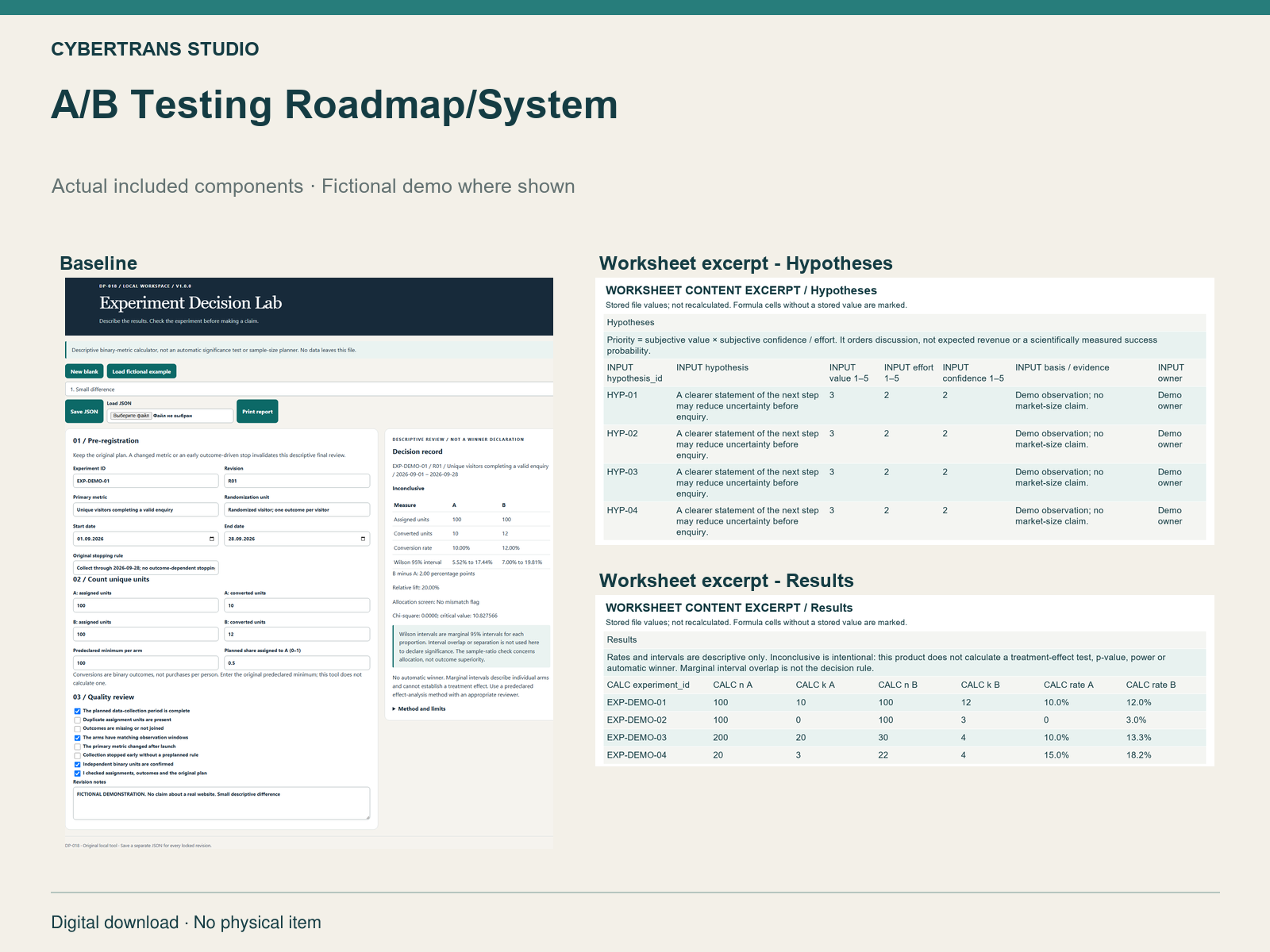This screenshot has height=952, width=1270.
Task: Expand the 'Method and limits' disclosure
Action: [x=419, y=708]
